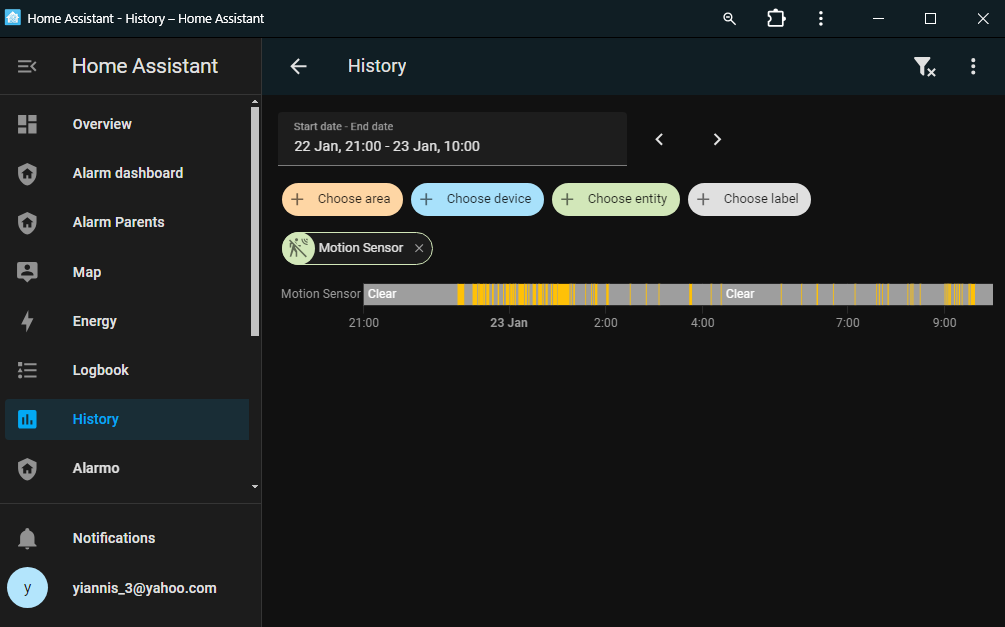Click the 23 Jan axis label

(x=509, y=323)
